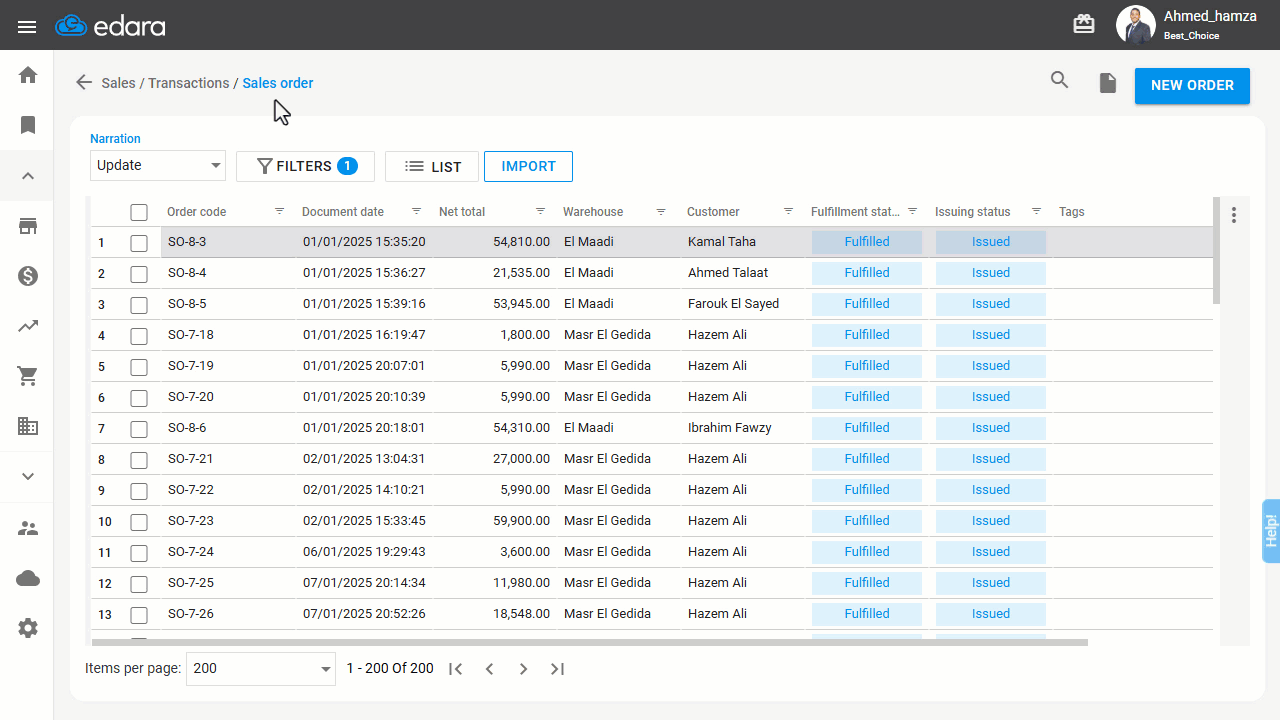Click the IMPORT button
The height and width of the screenshot is (720, 1280).
pyautogui.click(x=528, y=167)
